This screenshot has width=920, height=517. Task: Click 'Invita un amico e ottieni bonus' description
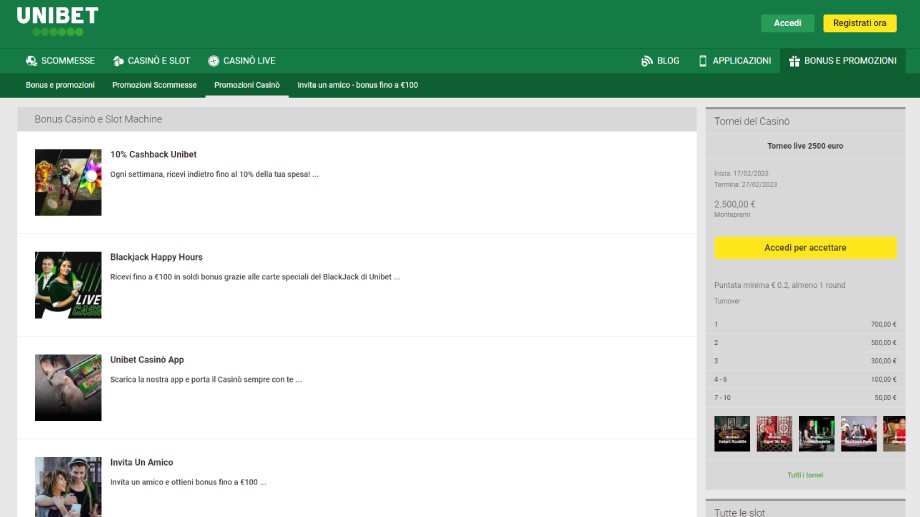coord(188,482)
